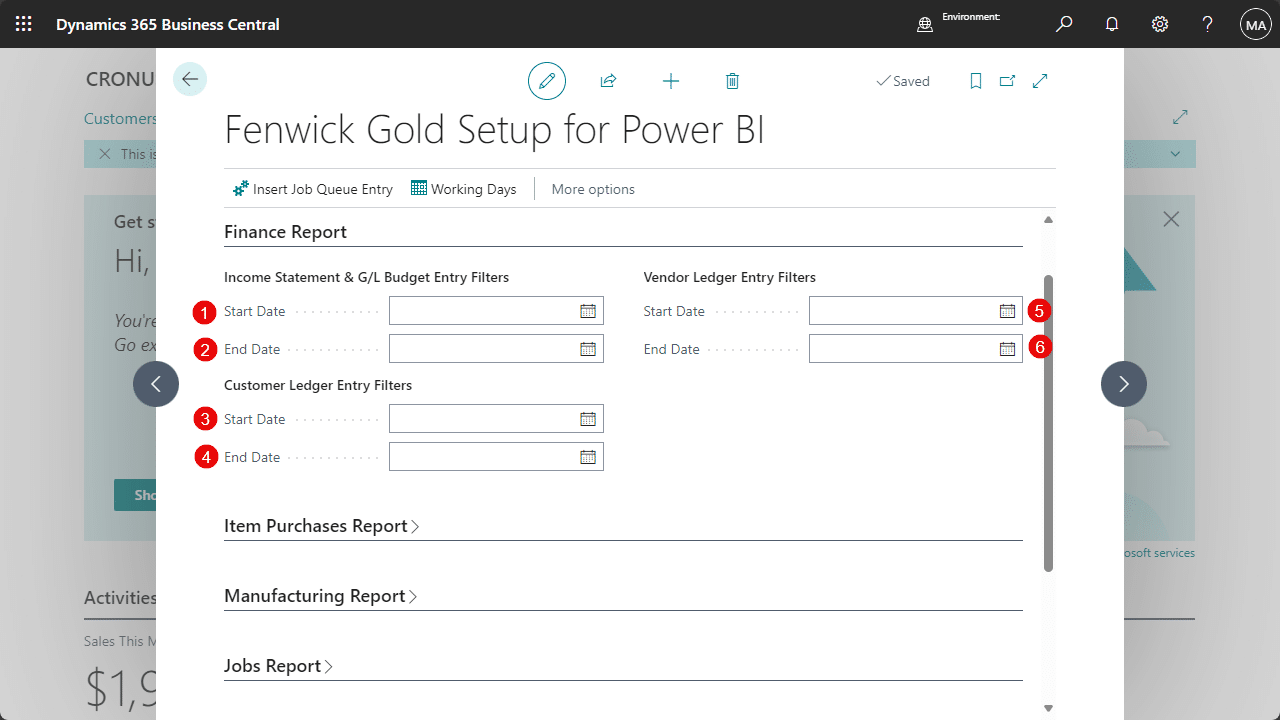Click Vendor Ledger Start Date field
The height and width of the screenshot is (720, 1280).
click(x=916, y=311)
